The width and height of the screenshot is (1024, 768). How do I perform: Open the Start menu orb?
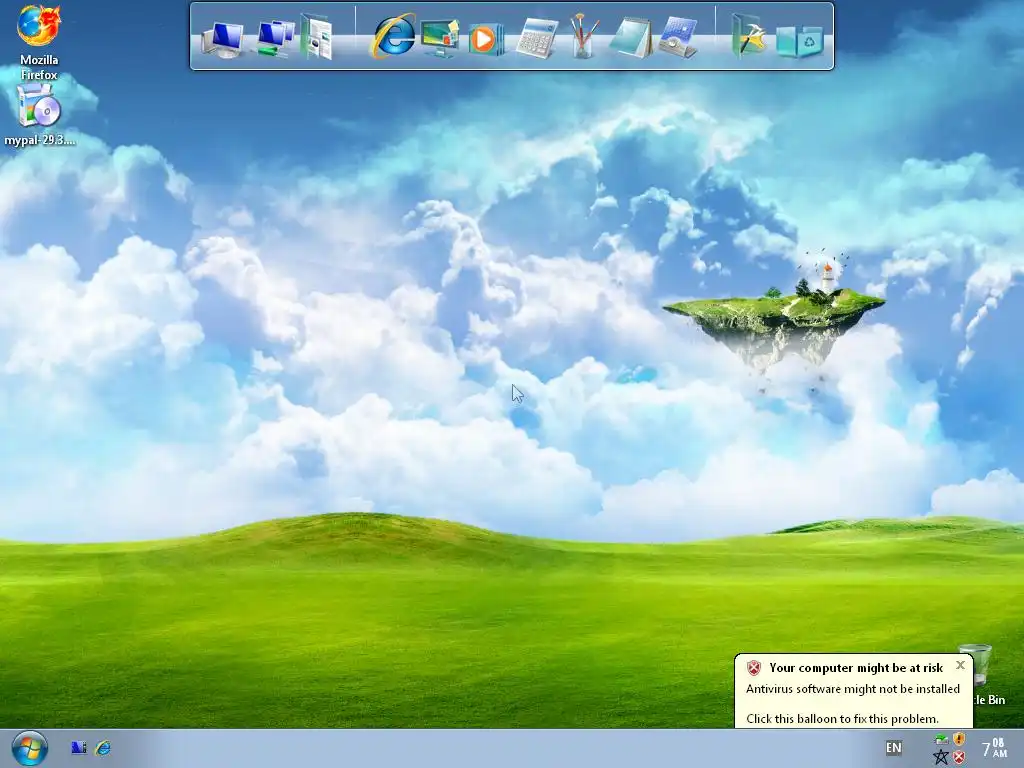pos(29,748)
